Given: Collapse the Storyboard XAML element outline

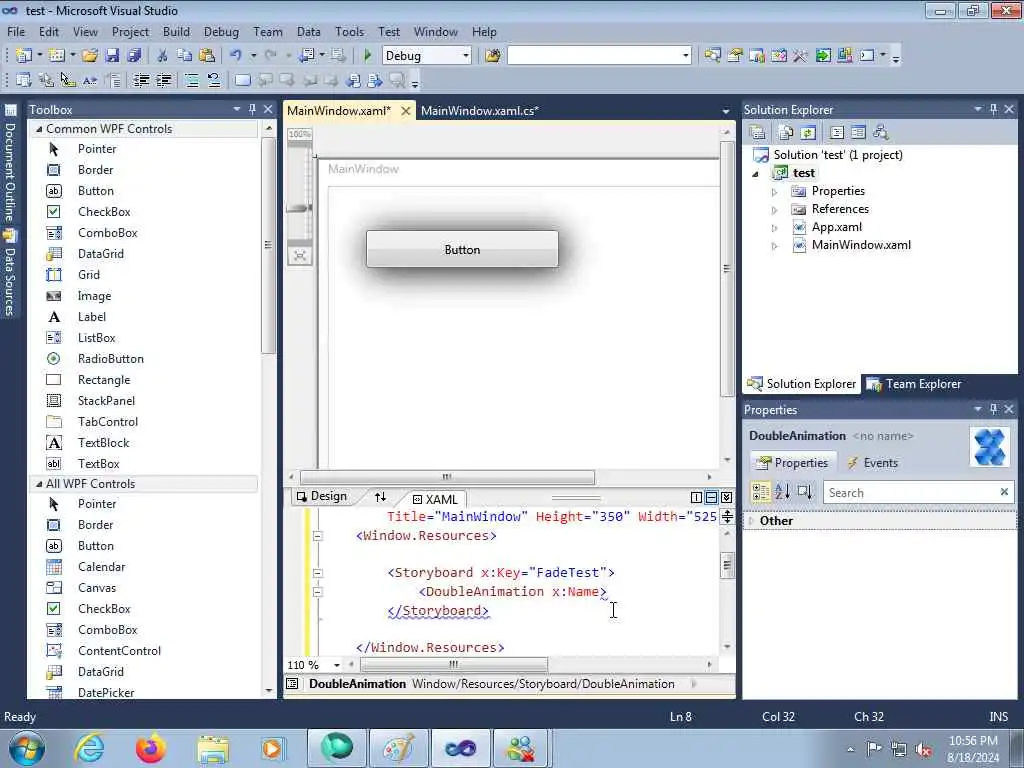Looking at the screenshot, I should pos(317,573).
